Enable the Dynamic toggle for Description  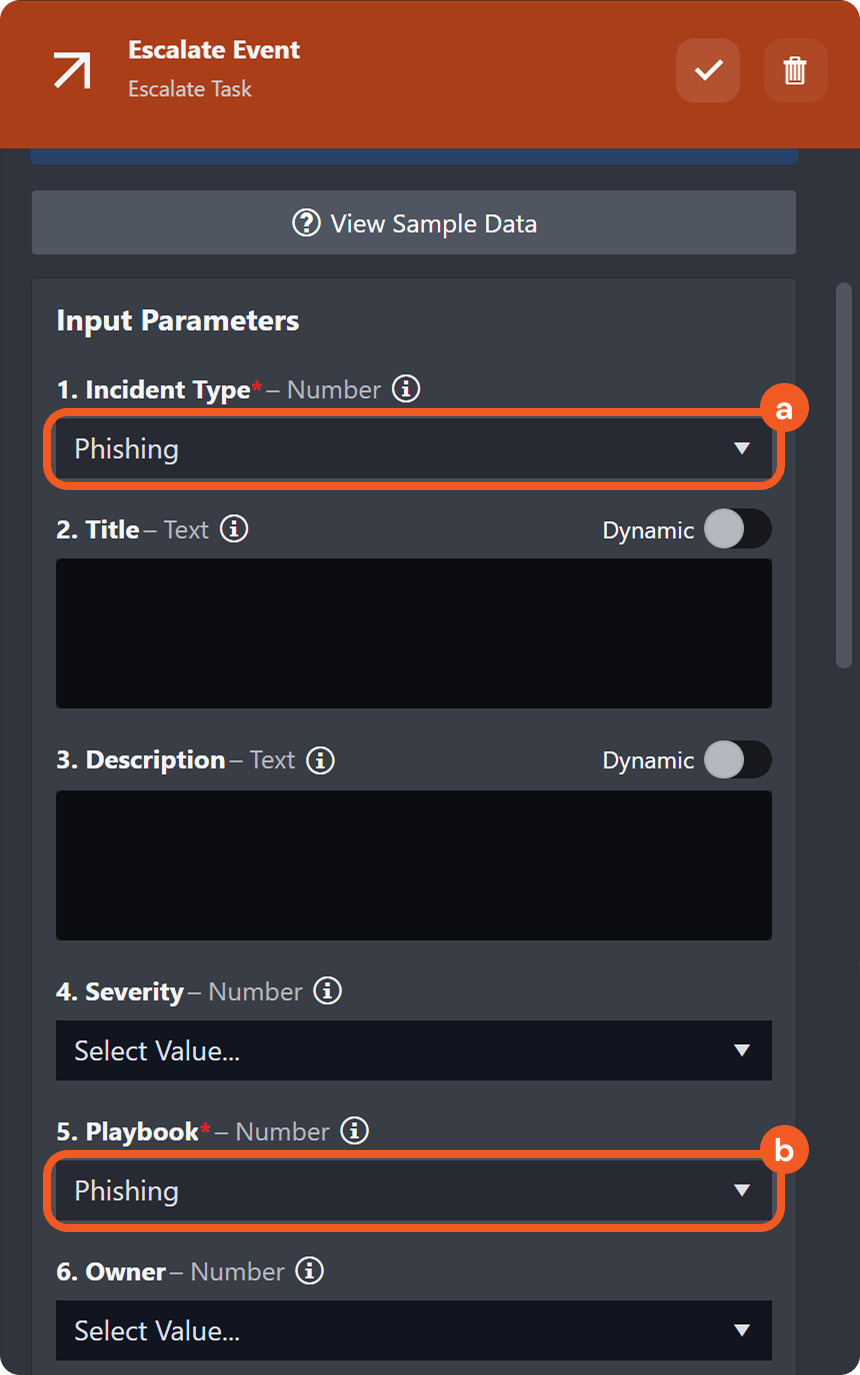pos(737,760)
